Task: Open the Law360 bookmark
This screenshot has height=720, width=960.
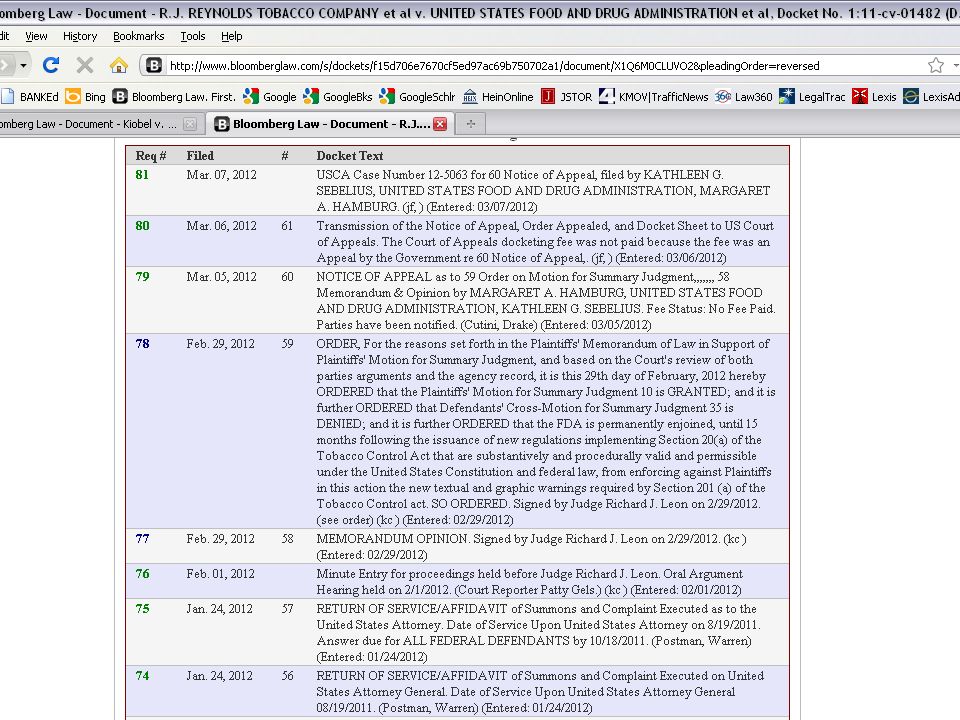Action: click(x=743, y=97)
